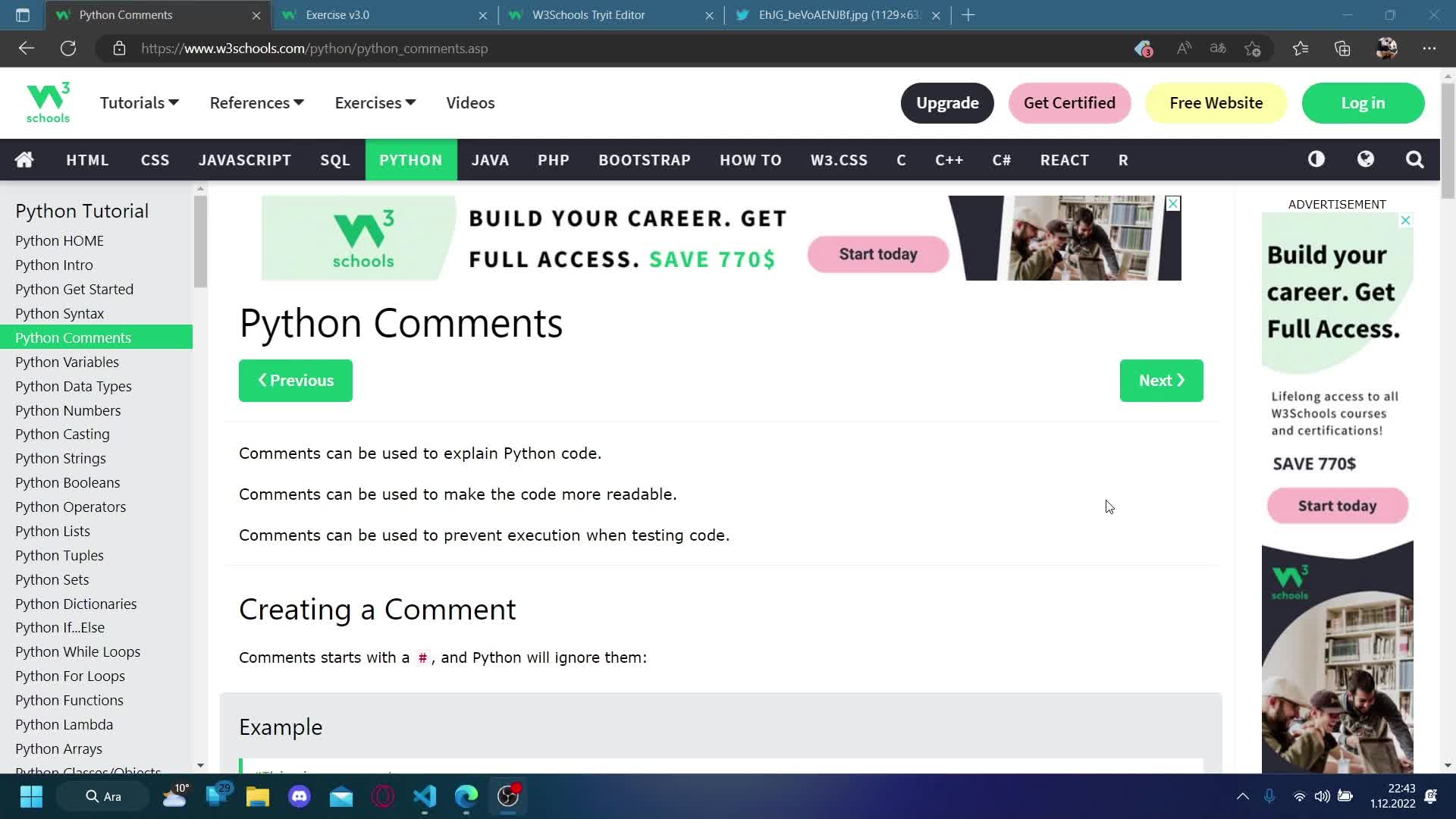Click the PYTHON navigation tab
Screen dimensions: 1456x819
411,160
